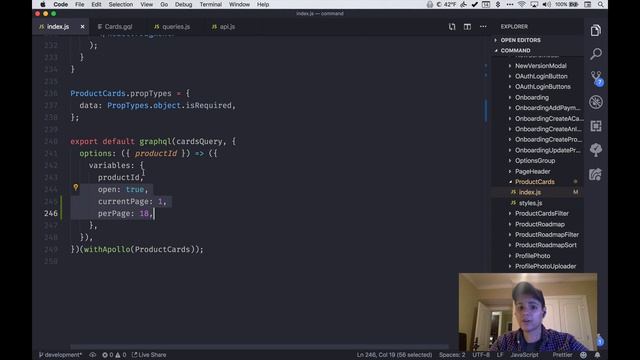Click the editor horizontal scrollbar
640x360 pixels.
point(260,347)
